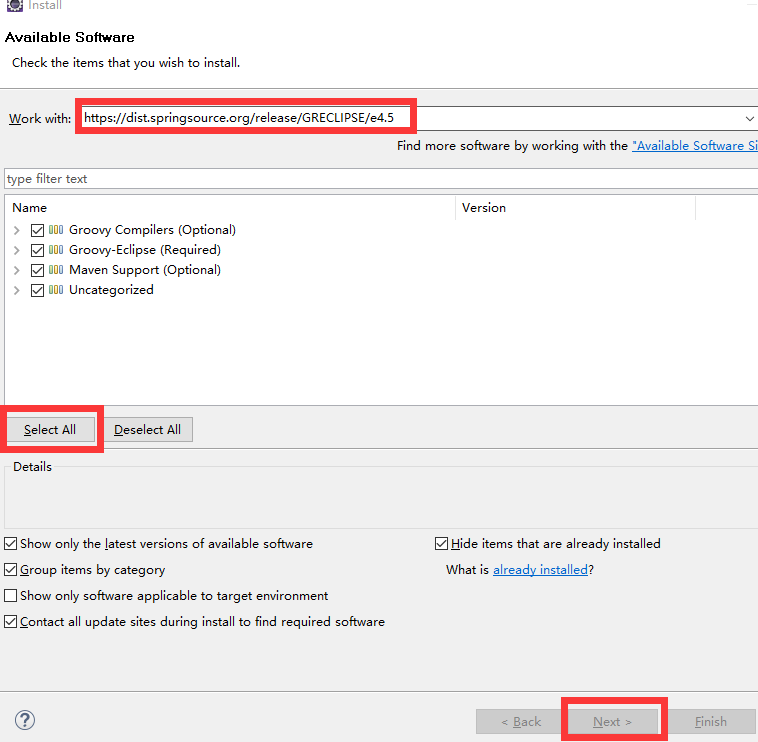Expand Groovy Compilers (Optional) tree node
This screenshot has height=742, width=758.
click(x=16, y=230)
